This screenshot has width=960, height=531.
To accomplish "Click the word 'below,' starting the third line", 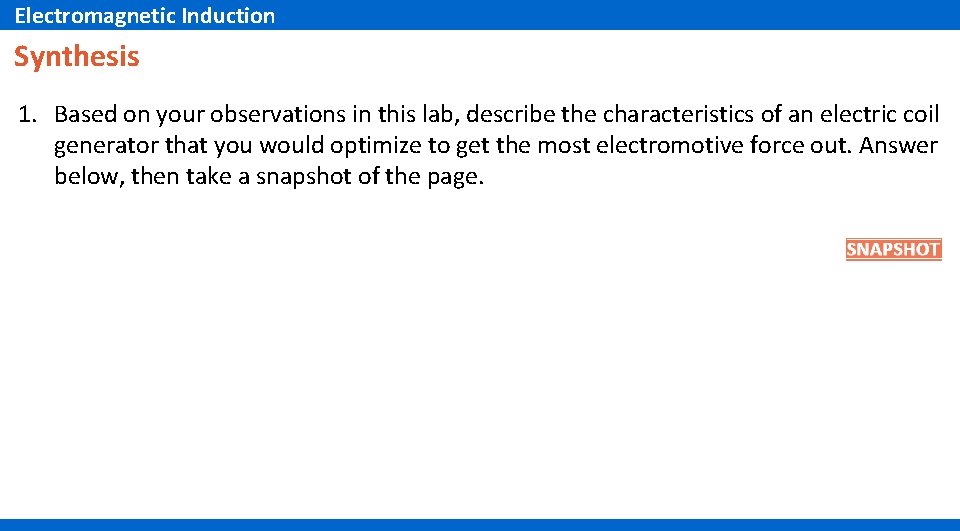I will pyautogui.click(x=89, y=177).
